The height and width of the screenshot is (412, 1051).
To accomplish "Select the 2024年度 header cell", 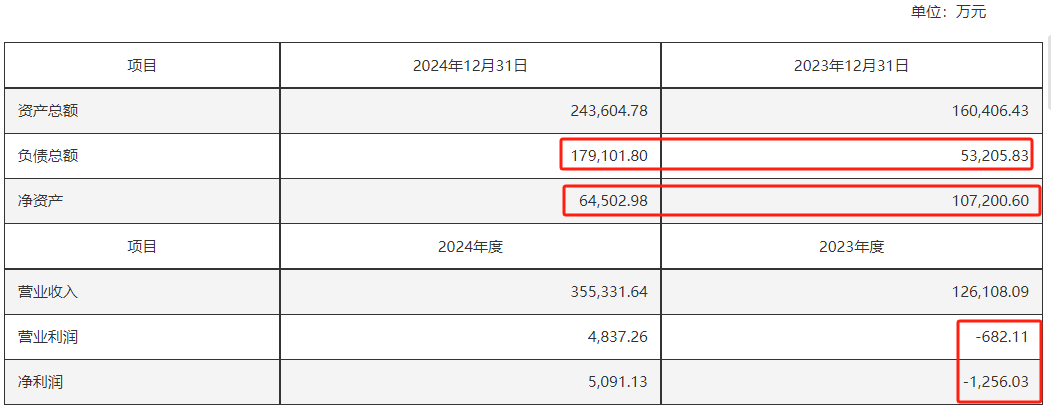I will click(470, 246).
